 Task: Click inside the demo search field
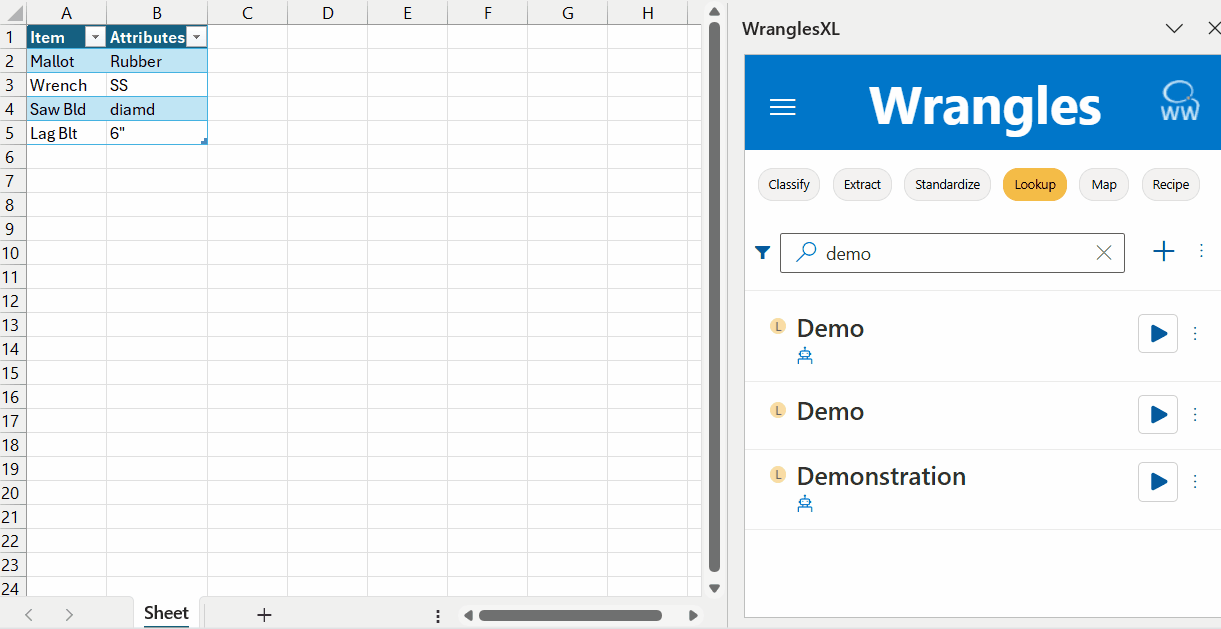(x=950, y=253)
